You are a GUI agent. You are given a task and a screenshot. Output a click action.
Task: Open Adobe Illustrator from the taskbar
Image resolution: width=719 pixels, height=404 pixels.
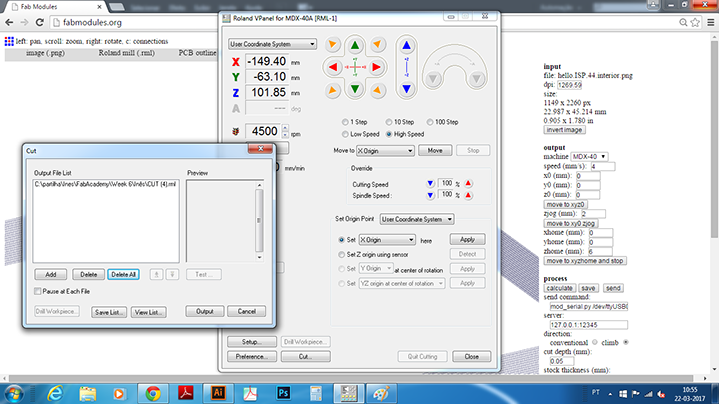[x=218, y=393]
